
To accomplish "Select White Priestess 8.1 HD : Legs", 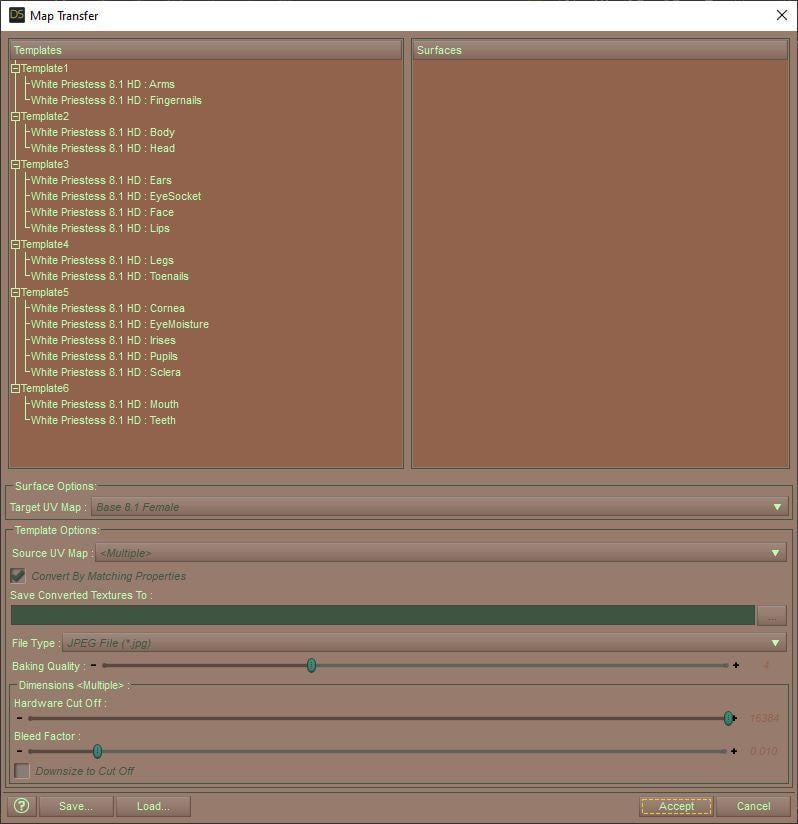I will tap(102, 260).
